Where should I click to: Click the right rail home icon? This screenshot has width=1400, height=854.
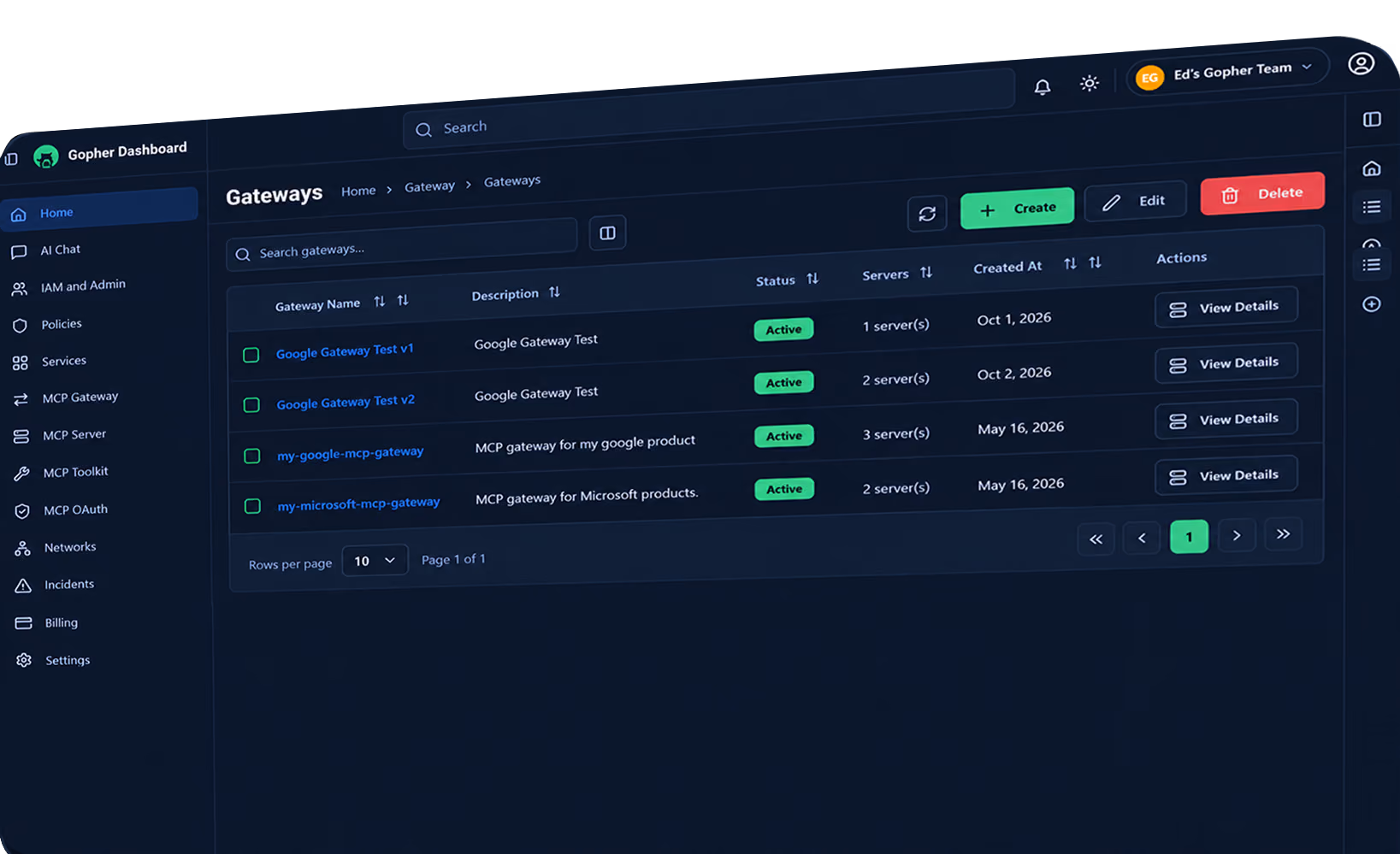click(1372, 168)
